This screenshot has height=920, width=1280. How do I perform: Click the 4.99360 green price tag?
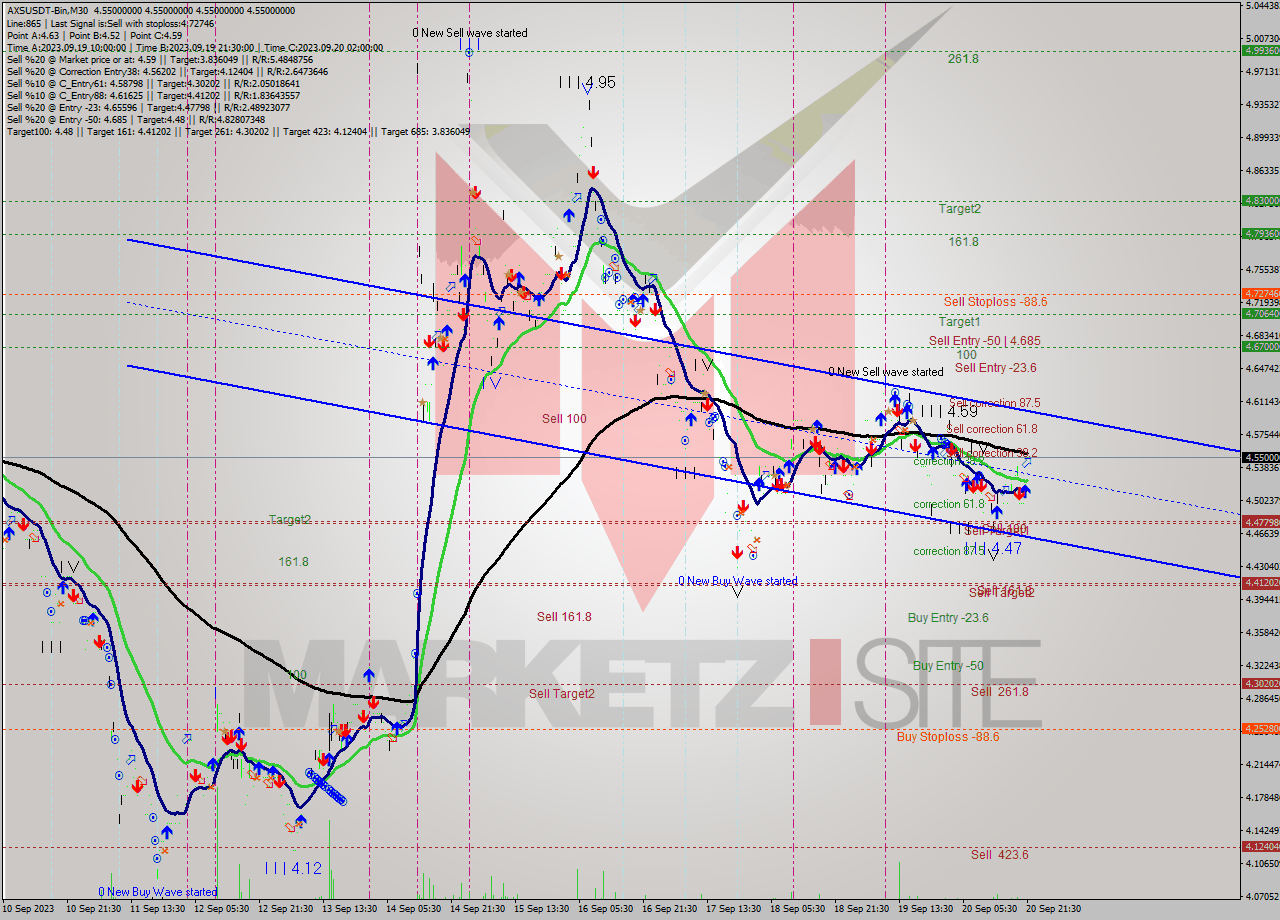point(1260,50)
